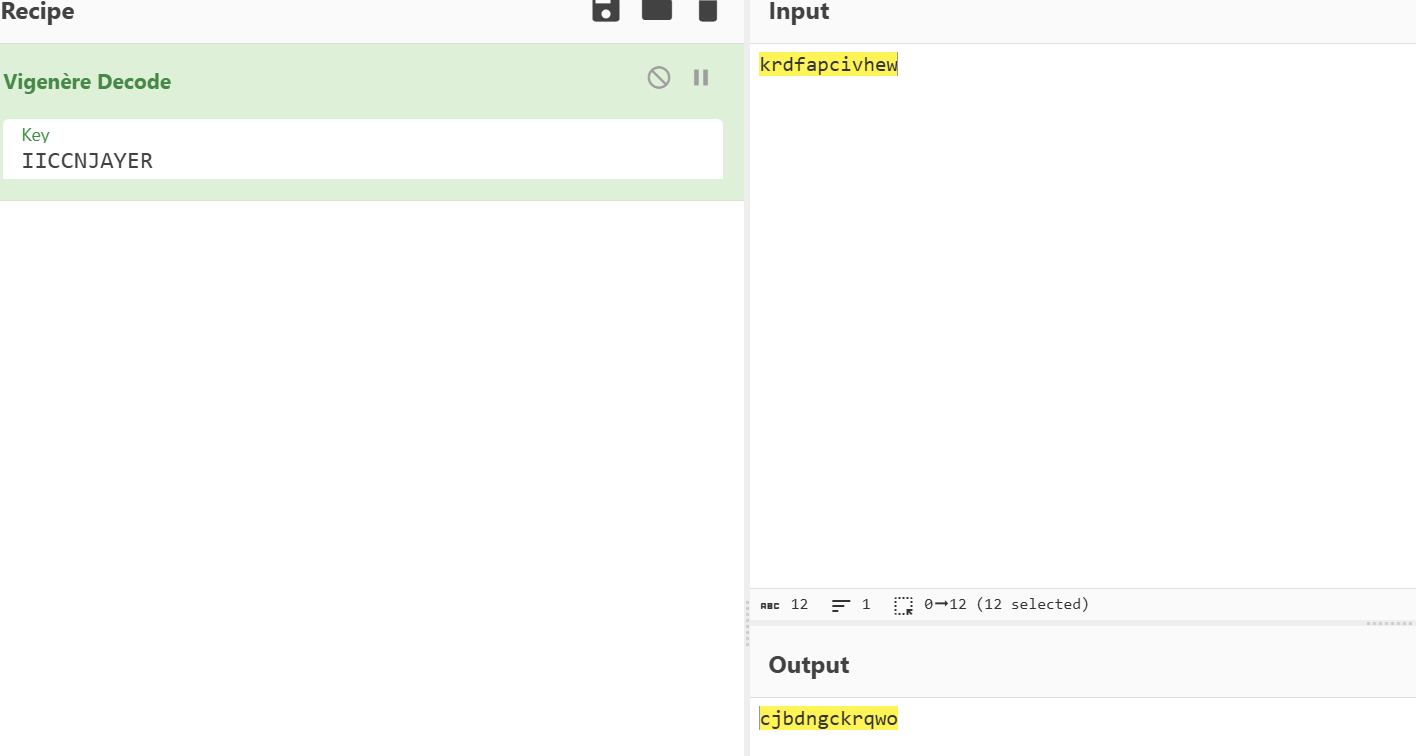Click the line count icon in status bar
Screen dimensions: 1416x756
841,605
